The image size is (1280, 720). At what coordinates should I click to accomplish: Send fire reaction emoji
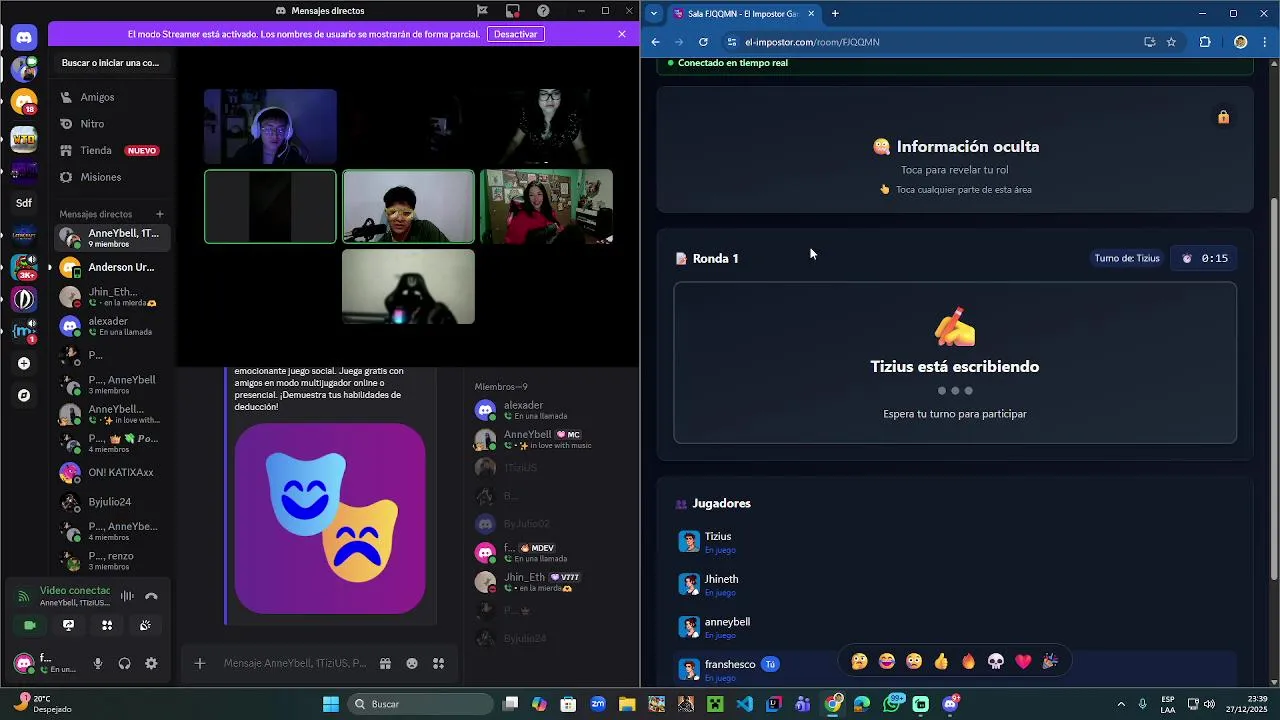[968, 661]
